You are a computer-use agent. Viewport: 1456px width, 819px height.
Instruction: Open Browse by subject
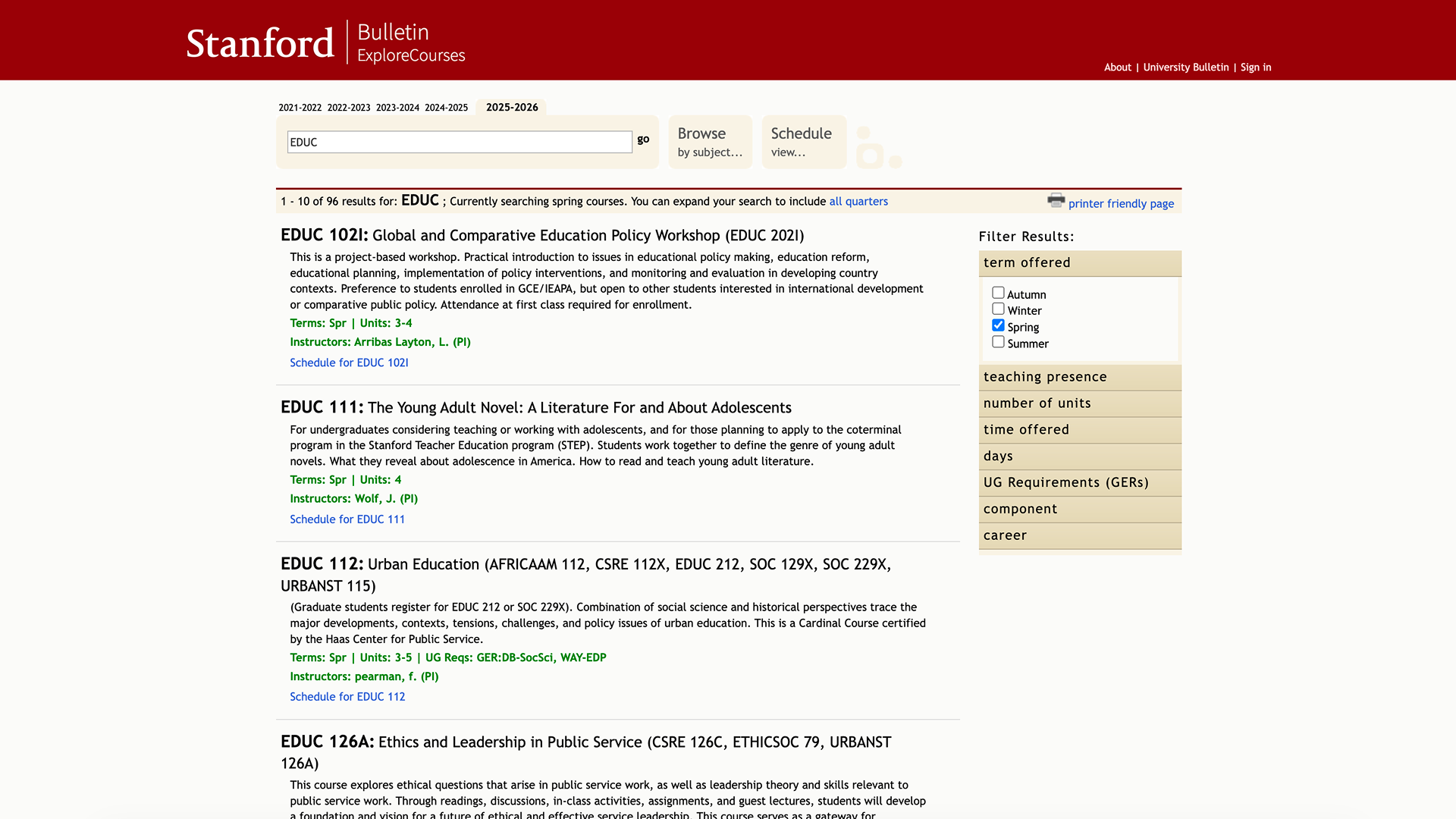(710, 142)
